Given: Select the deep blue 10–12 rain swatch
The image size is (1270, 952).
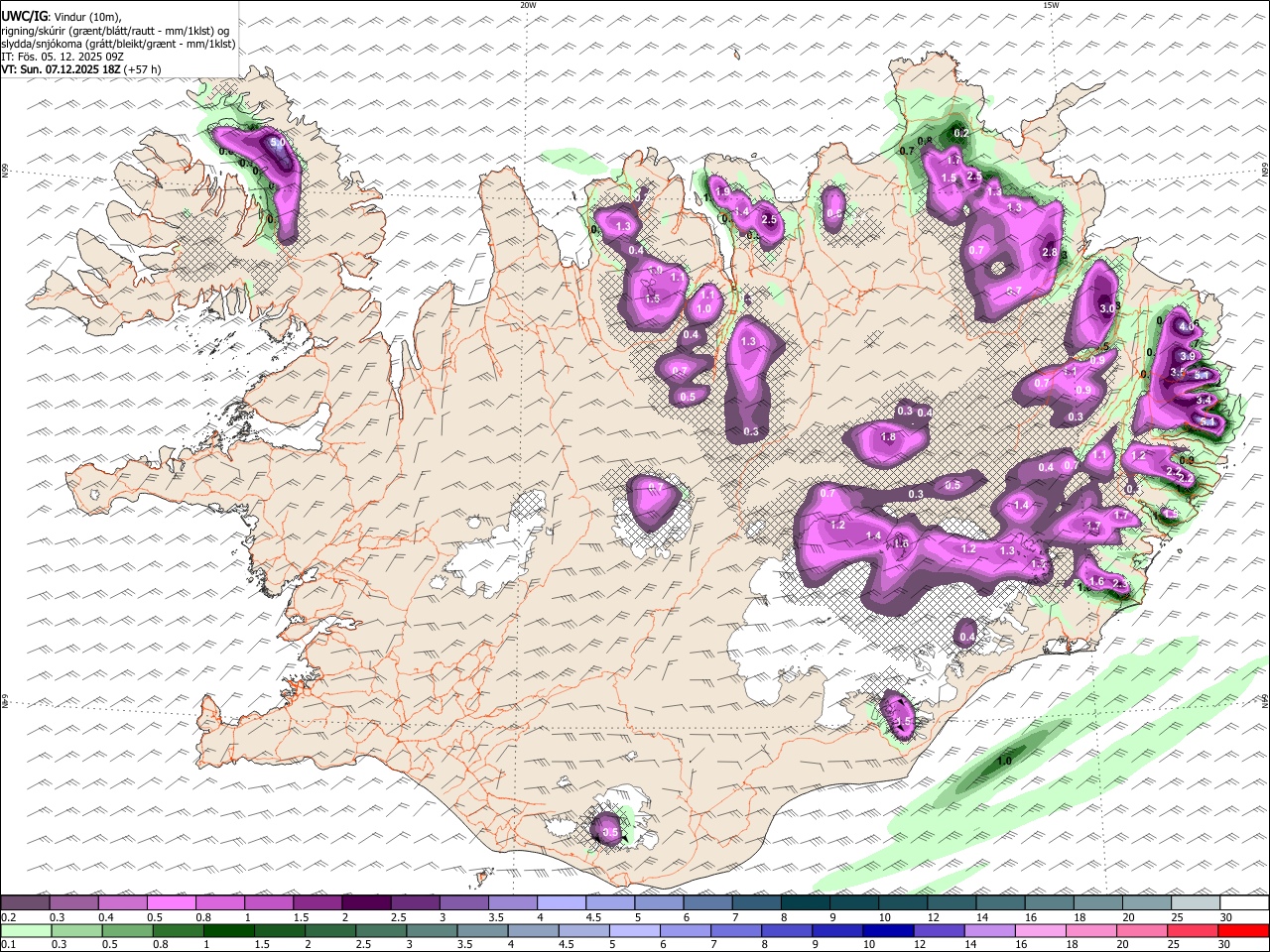Looking at the screenshot, I should (x=889, y=931).
